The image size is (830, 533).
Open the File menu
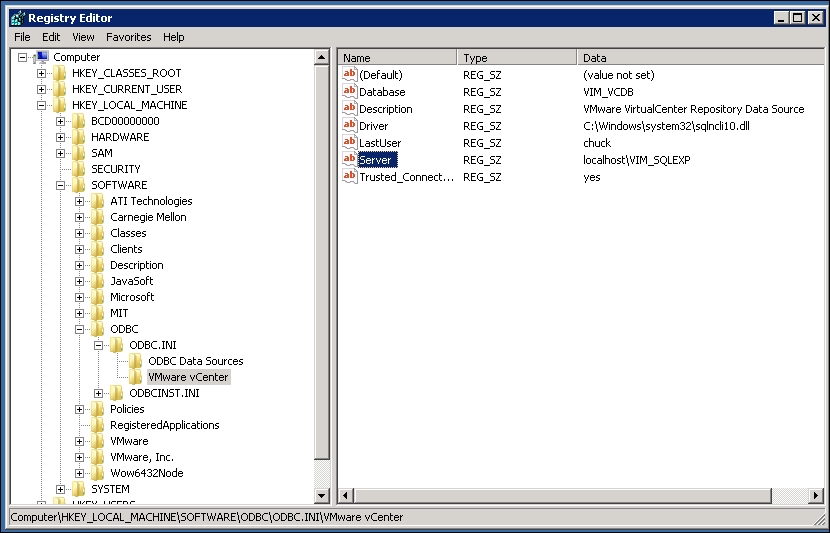pyautogui.click(x=22, y=37)
